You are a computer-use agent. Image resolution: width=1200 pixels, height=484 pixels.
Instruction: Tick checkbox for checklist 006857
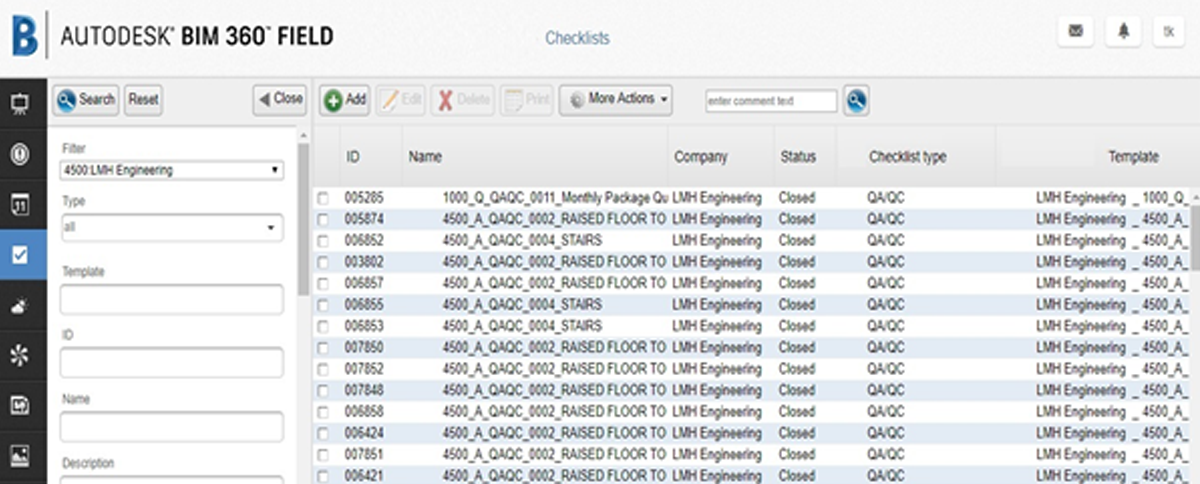[322, 284]
